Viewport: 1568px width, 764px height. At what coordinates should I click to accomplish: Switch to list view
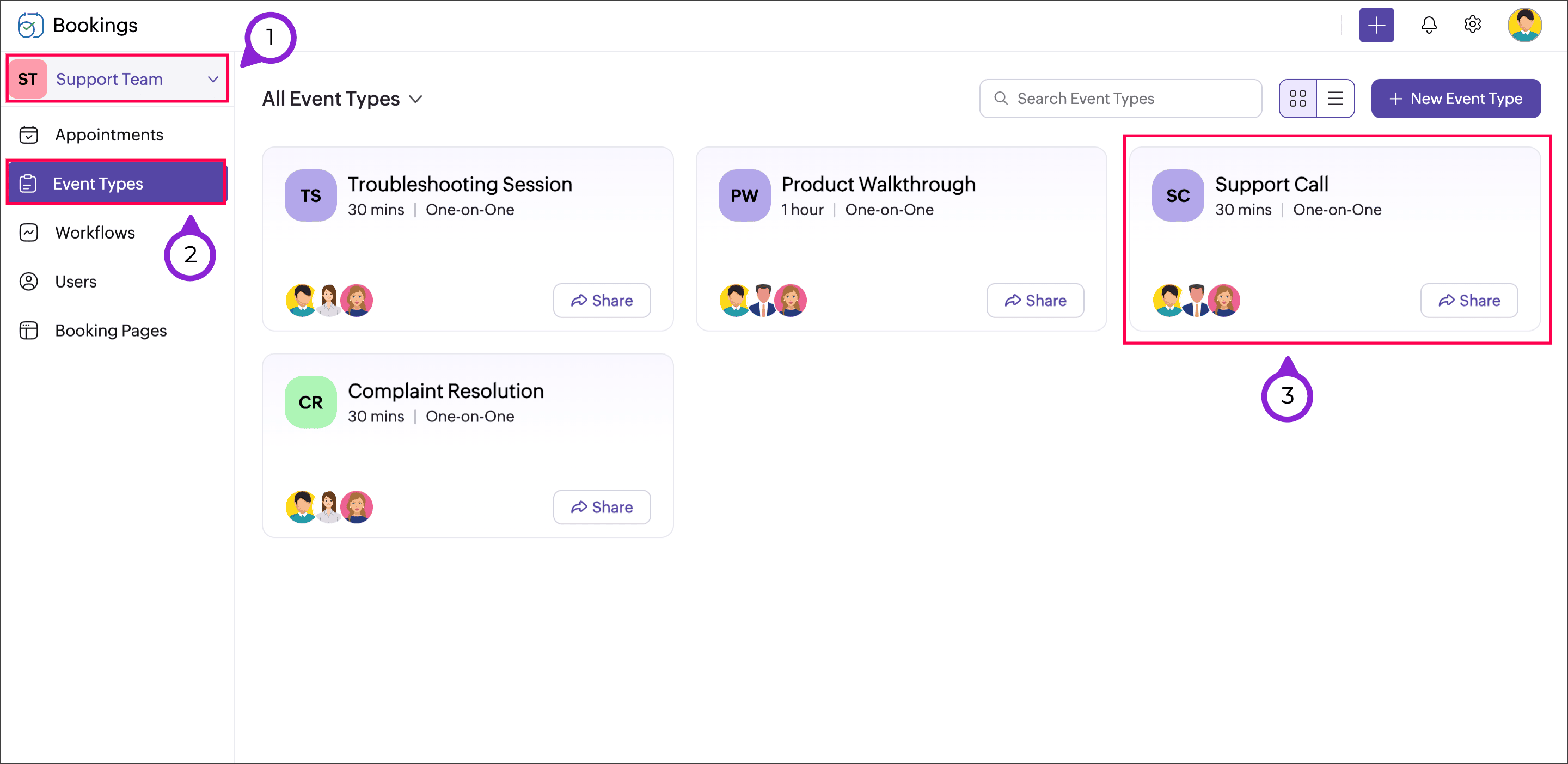click(1335, 99)
